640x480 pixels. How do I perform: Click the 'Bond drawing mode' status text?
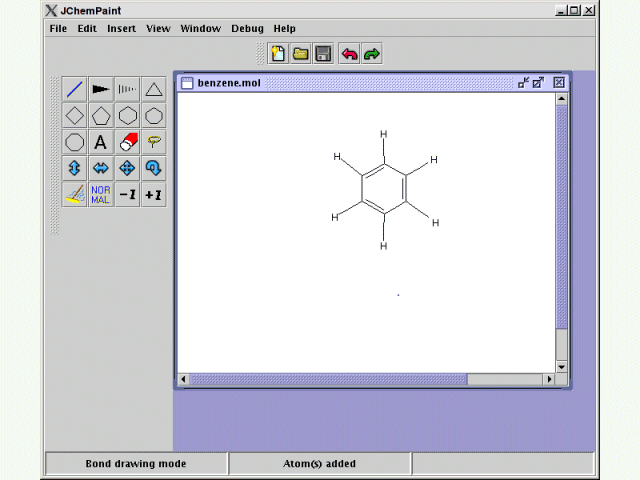click(x=136, y=464)
